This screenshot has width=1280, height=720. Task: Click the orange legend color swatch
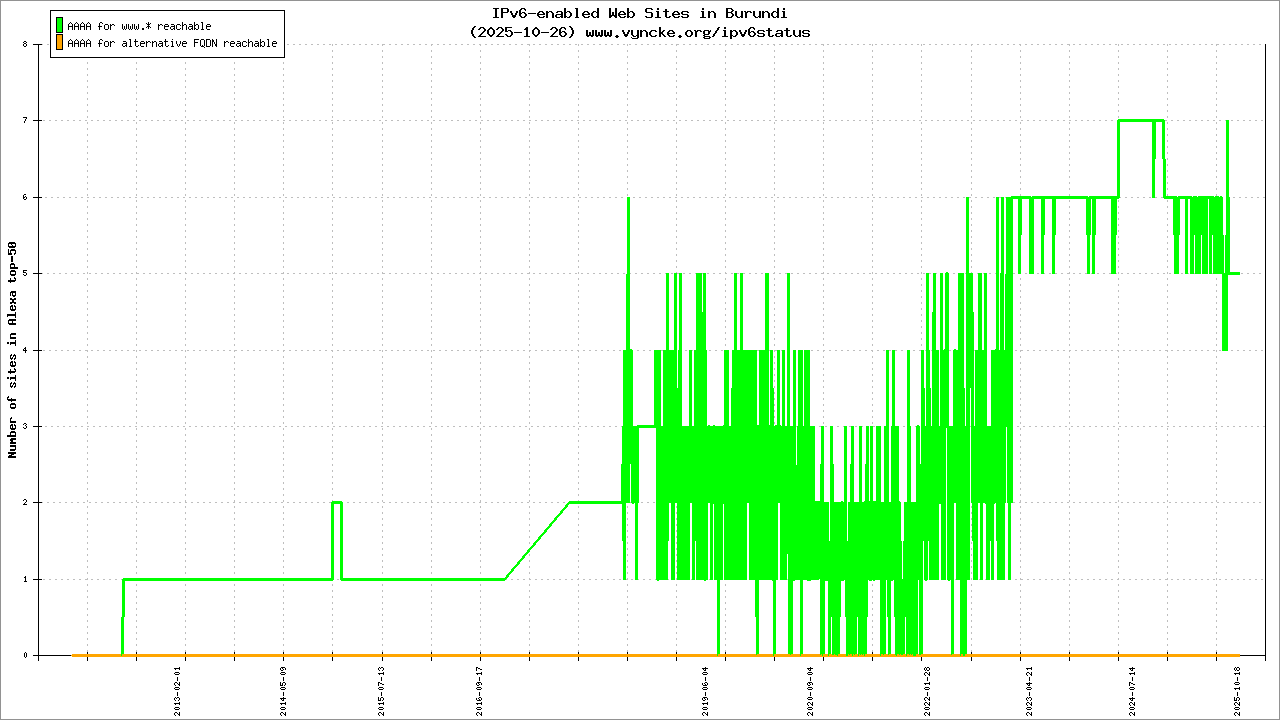click(x=59, y=43)
